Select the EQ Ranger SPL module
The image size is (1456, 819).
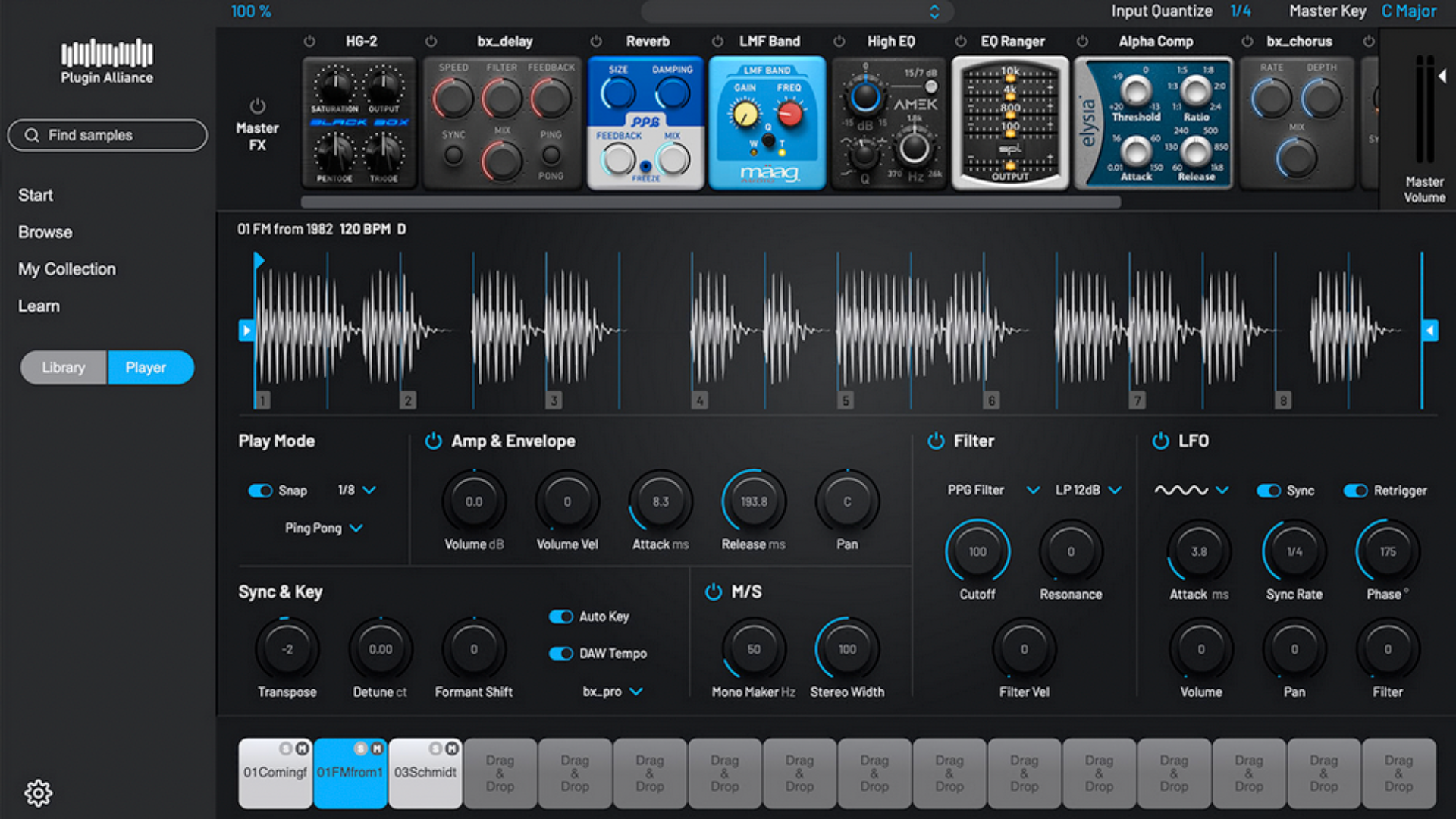(x=1011, y=121)
